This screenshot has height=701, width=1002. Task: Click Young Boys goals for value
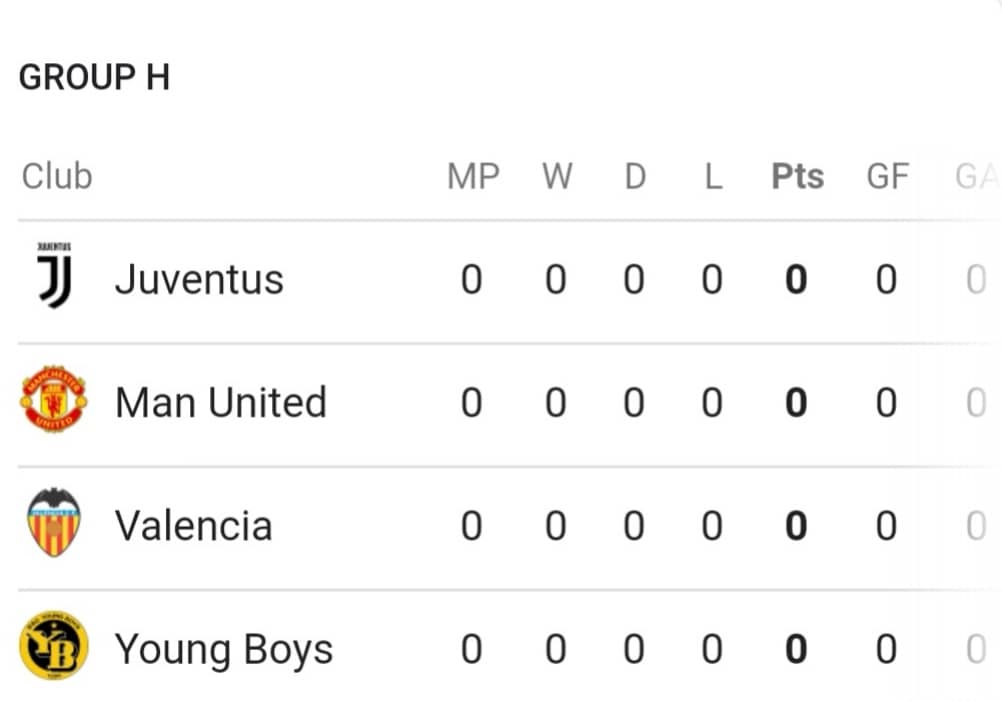coord(886,649)
